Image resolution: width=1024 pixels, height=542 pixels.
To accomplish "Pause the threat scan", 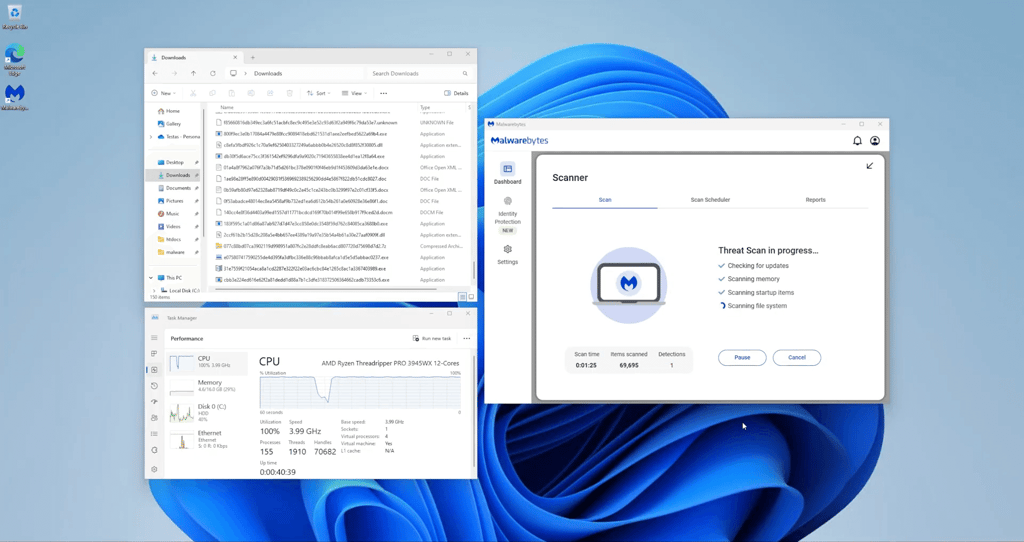I will (742, 357).
